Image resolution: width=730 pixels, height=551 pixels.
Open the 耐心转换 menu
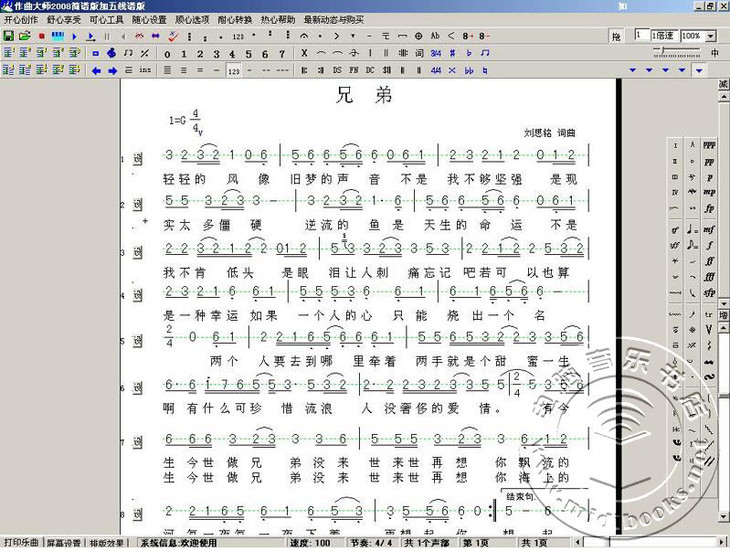235,20
